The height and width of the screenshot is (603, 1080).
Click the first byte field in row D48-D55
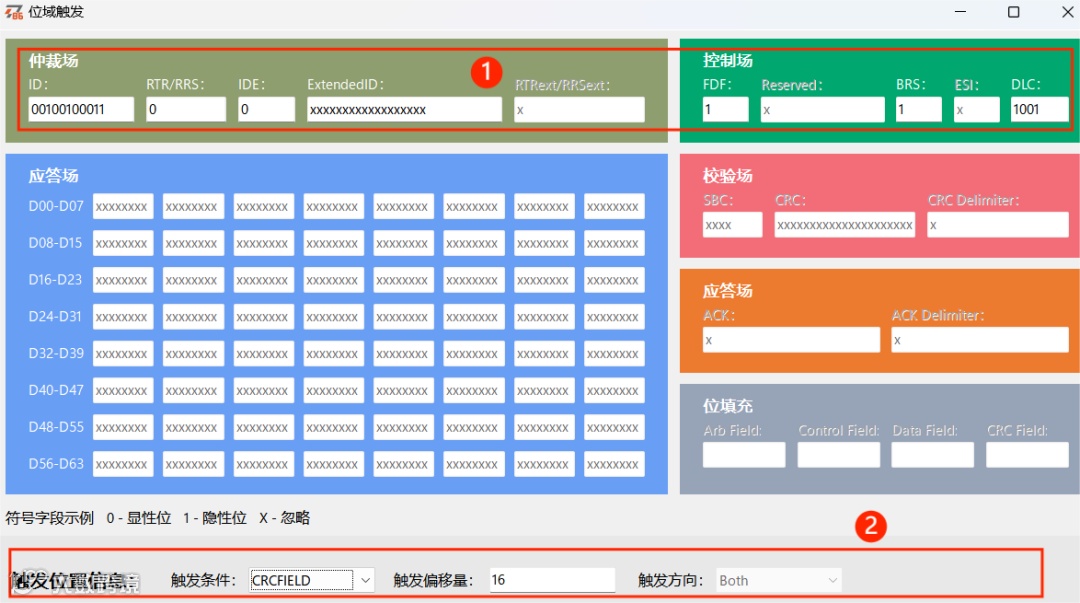pyautogui.click(x=123, y=427)
